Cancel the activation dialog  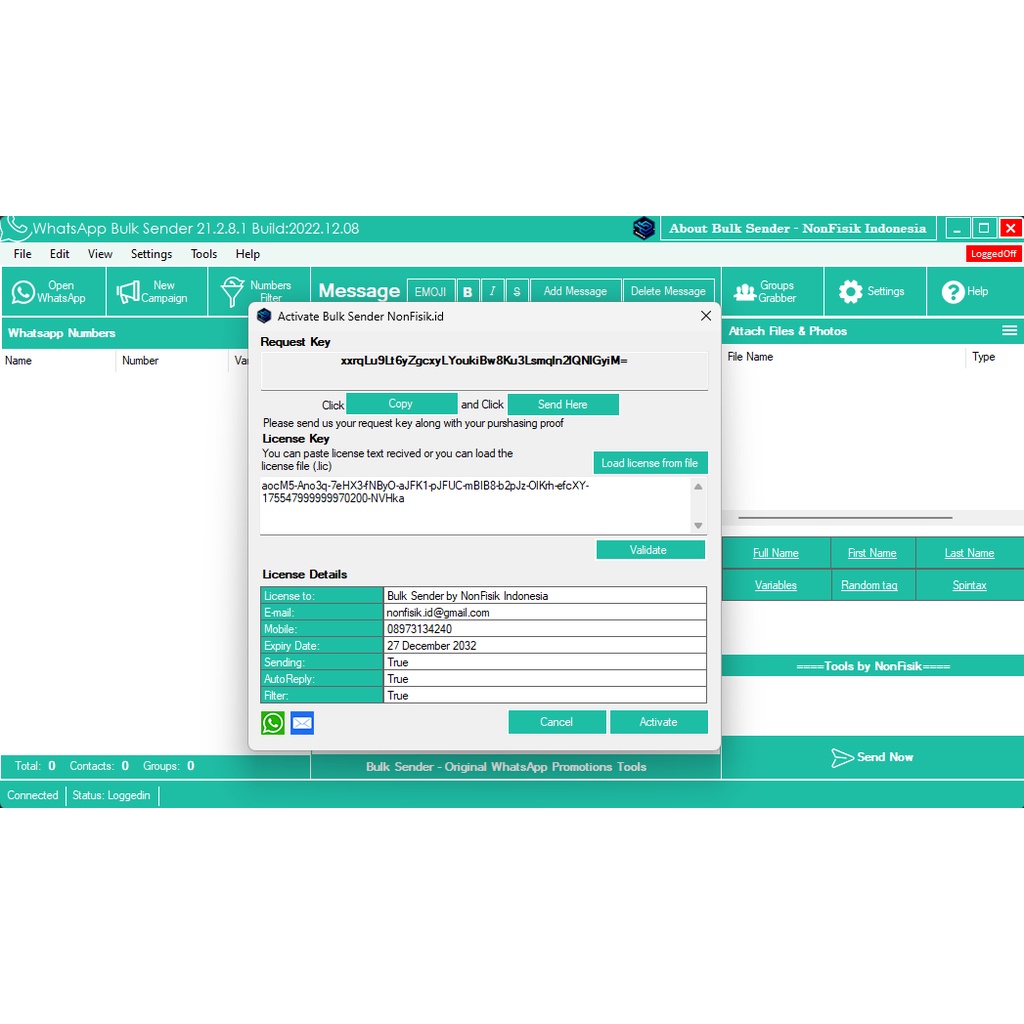pyautogui.click(x=556, y=722)
